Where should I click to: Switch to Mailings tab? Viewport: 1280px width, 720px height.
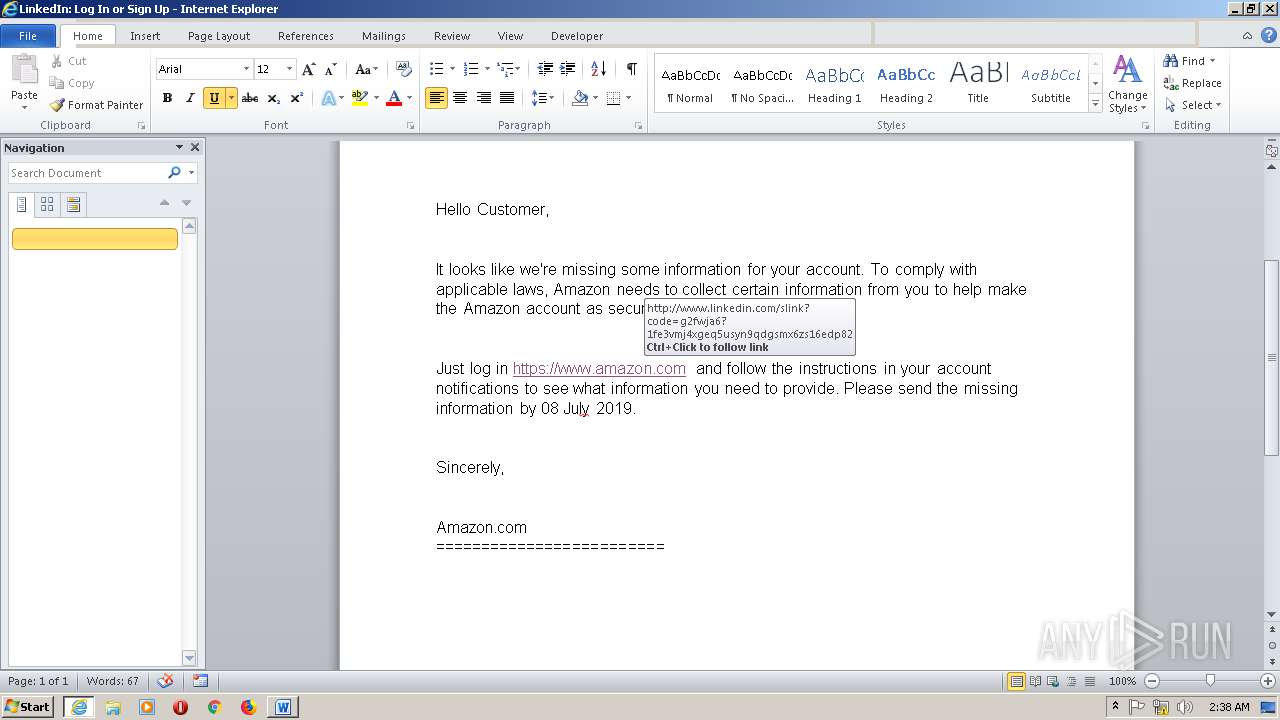pos(384,36)
